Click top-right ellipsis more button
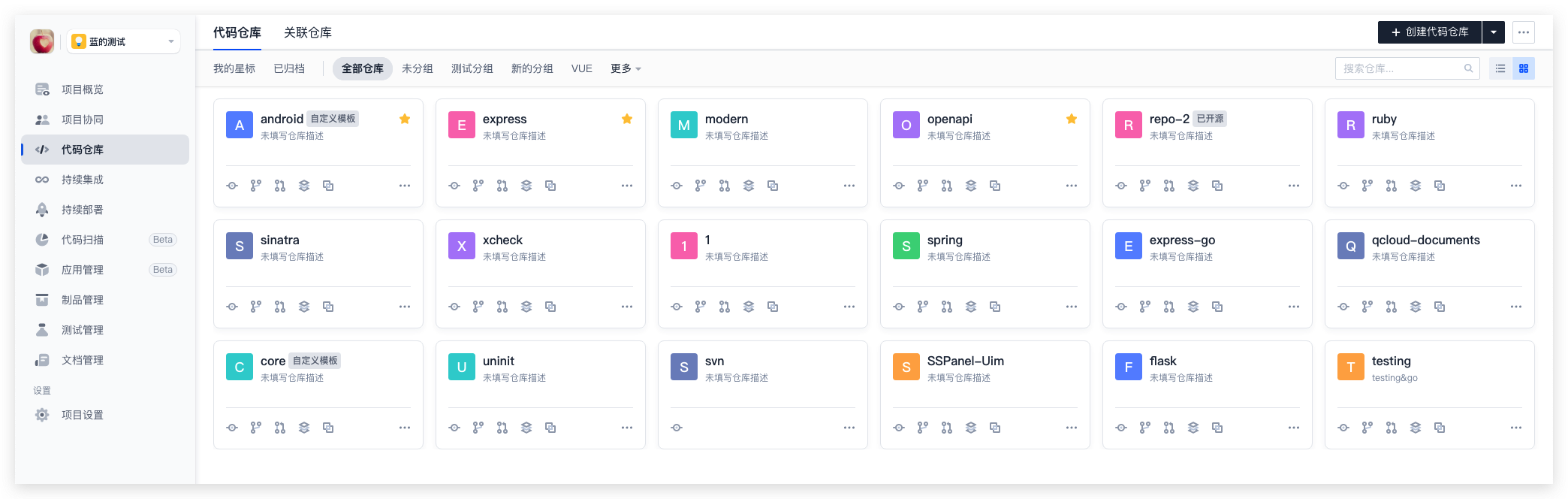Viewport: 1568px width, 499px height. point(1524,32)
